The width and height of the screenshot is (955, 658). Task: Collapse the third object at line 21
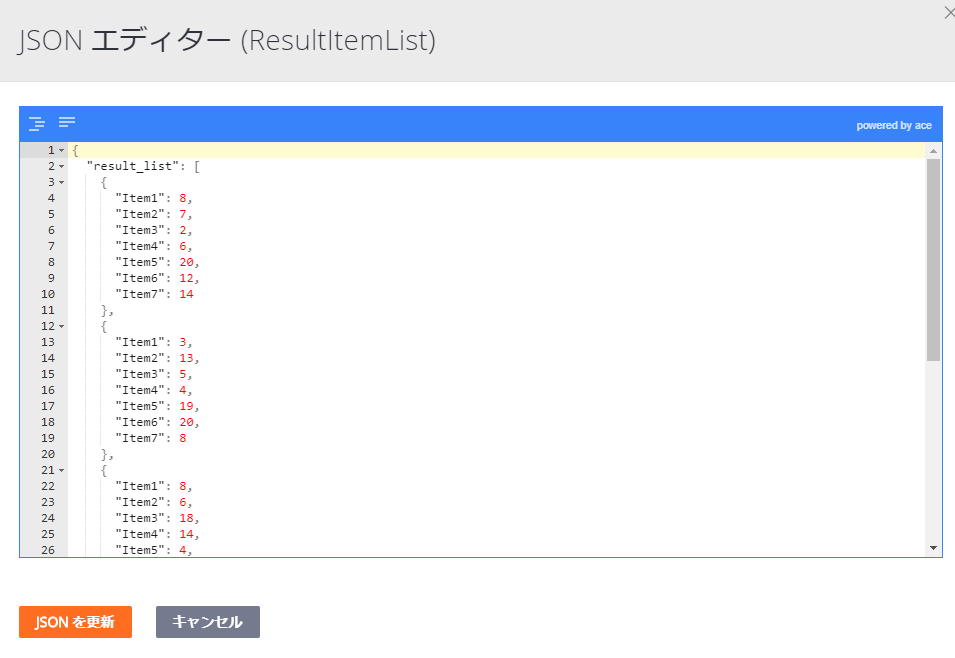(x=61, y=470)
